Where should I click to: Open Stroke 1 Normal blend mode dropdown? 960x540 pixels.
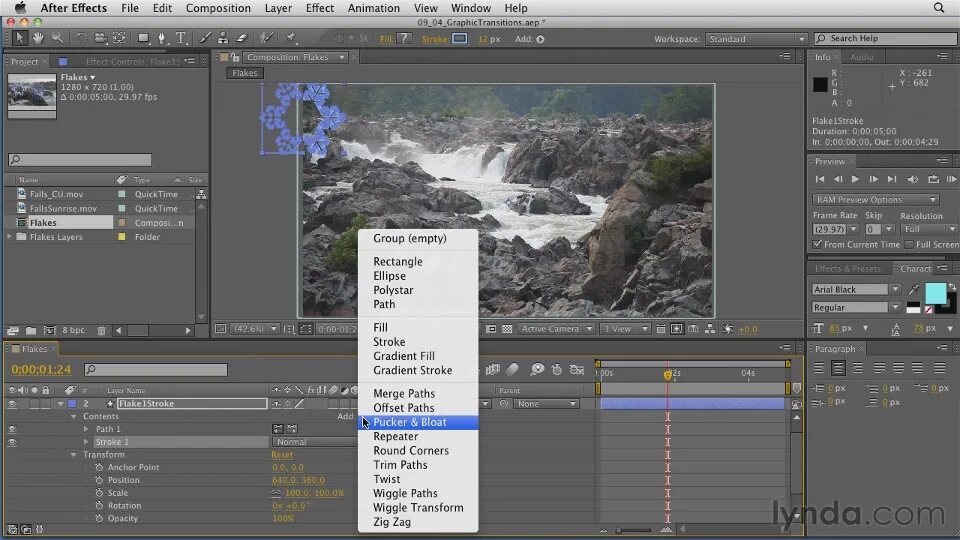(313, 442)
